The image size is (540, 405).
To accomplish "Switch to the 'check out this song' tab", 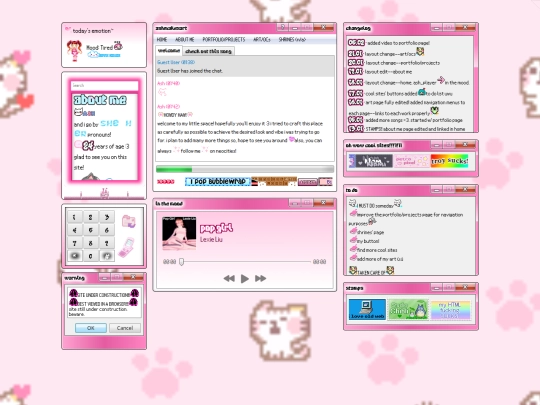I will click(208, 51).
